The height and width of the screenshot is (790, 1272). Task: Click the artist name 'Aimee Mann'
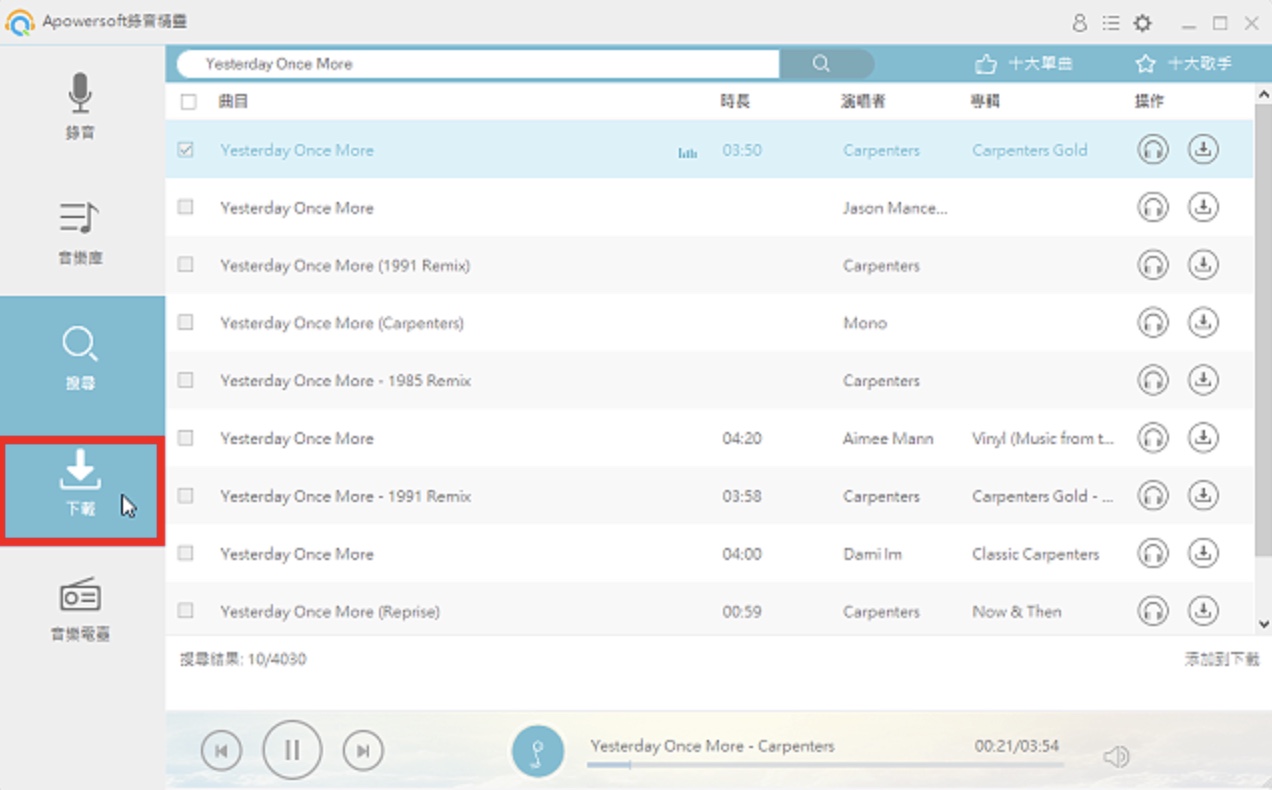pos(888,438)
